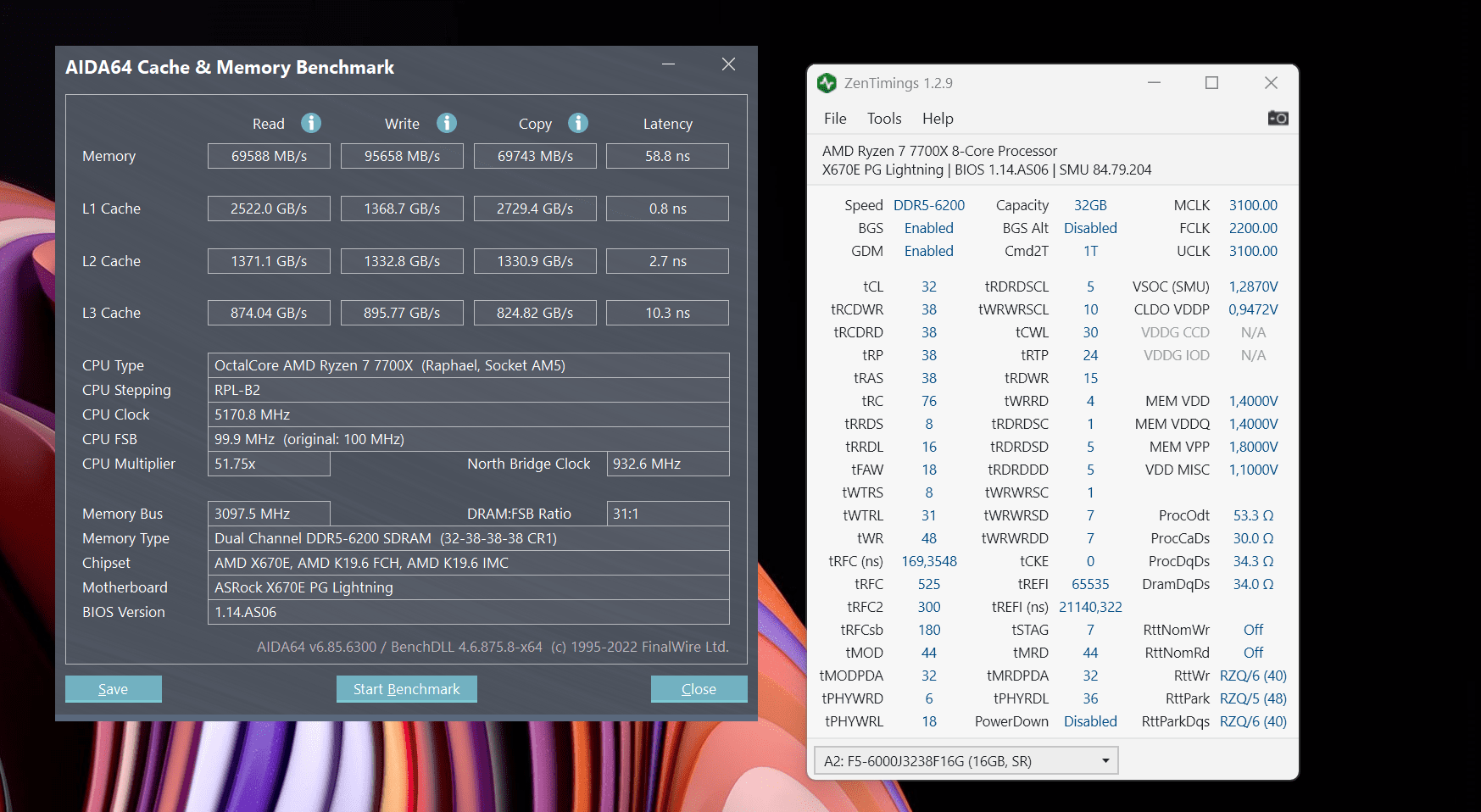1481x812 pixels.
Task: Click the CPU FSB field 99.9 MHz
Action: tap(469, 439)
